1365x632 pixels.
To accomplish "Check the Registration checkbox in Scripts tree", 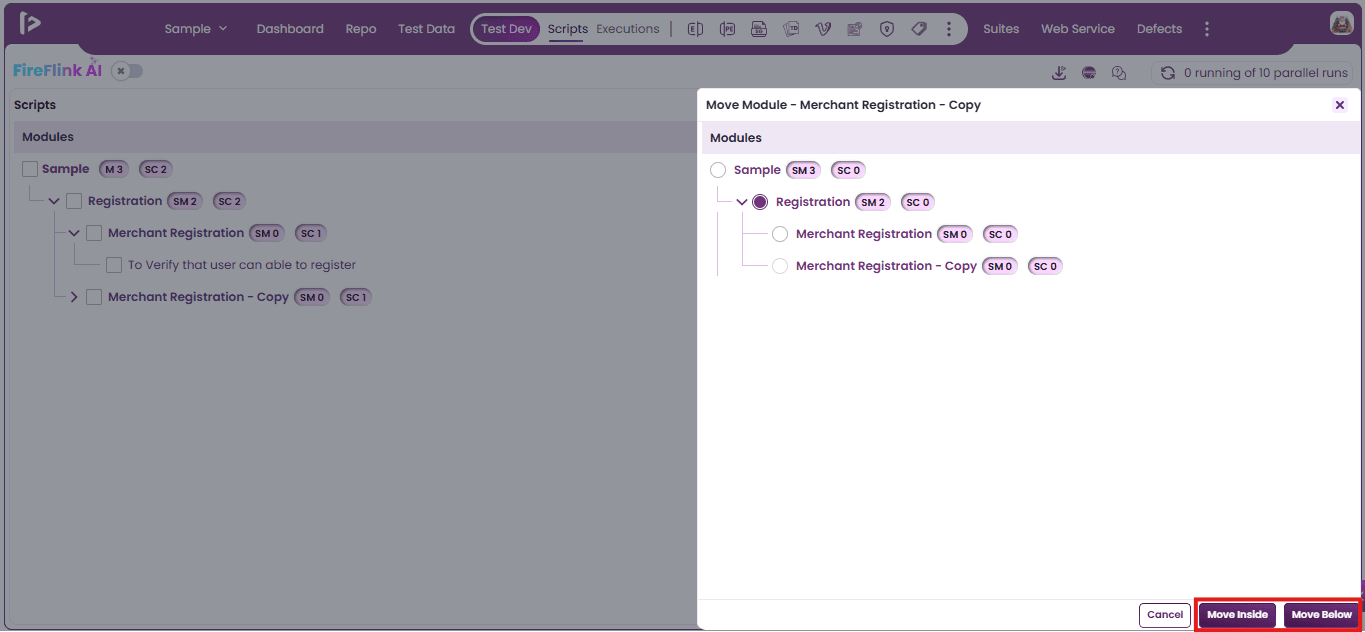I will click(x=74, y=201).
